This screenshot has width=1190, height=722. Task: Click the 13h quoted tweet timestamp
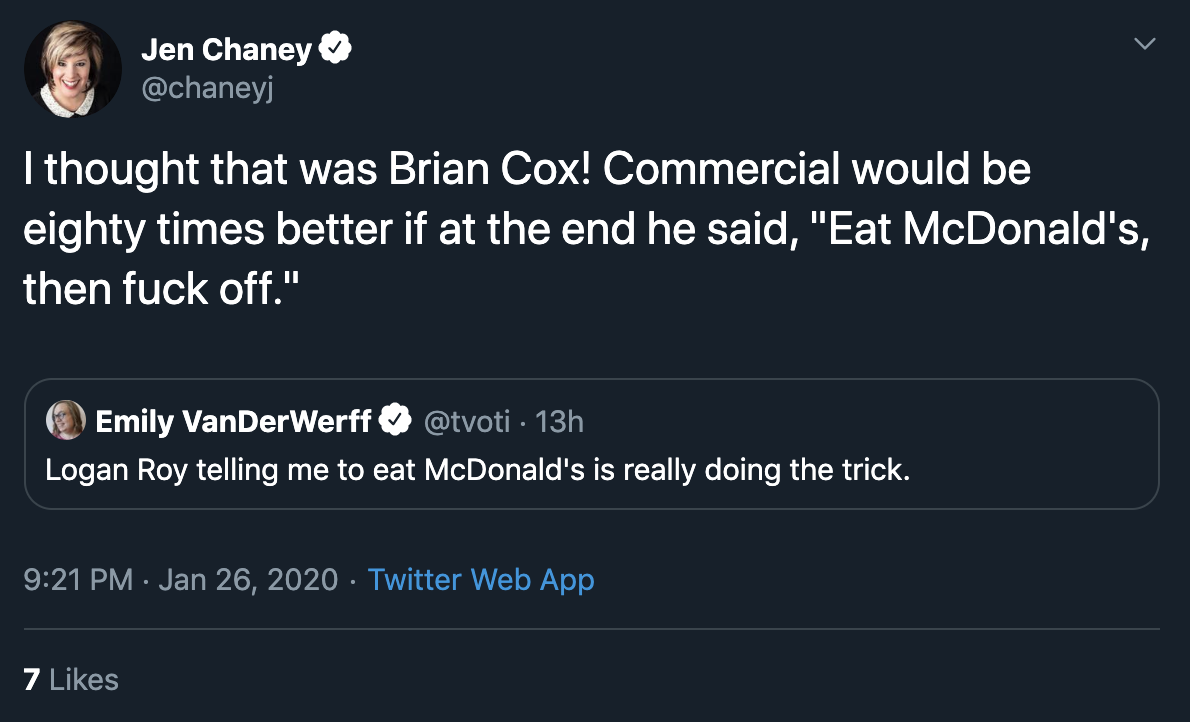(560, 421)
